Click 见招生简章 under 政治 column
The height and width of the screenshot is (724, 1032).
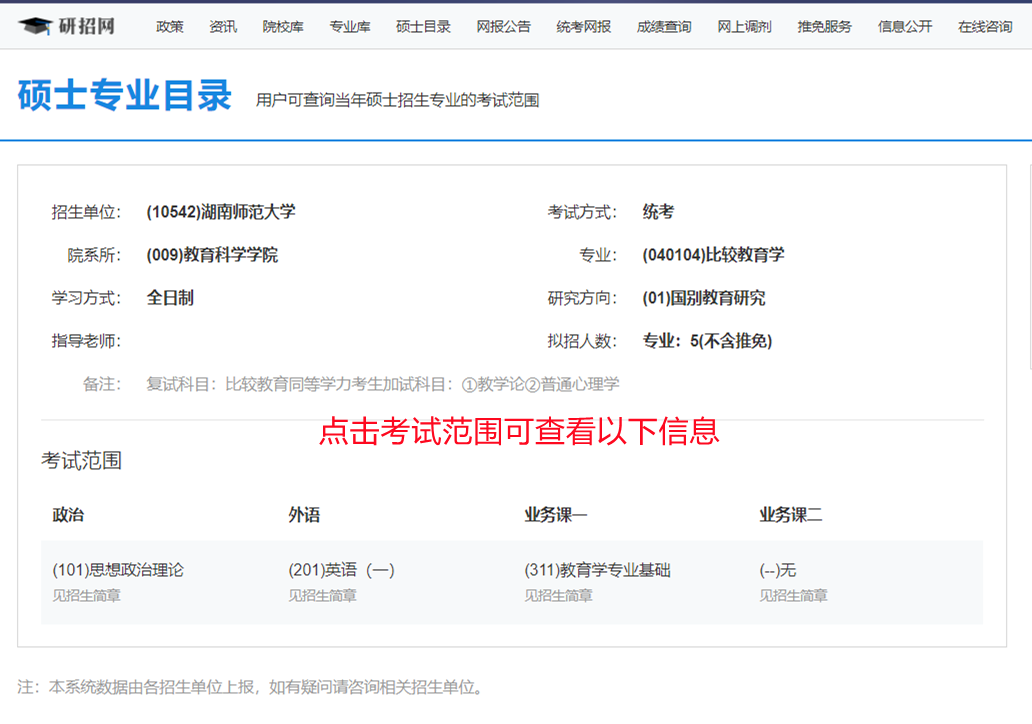click(82, 595)
